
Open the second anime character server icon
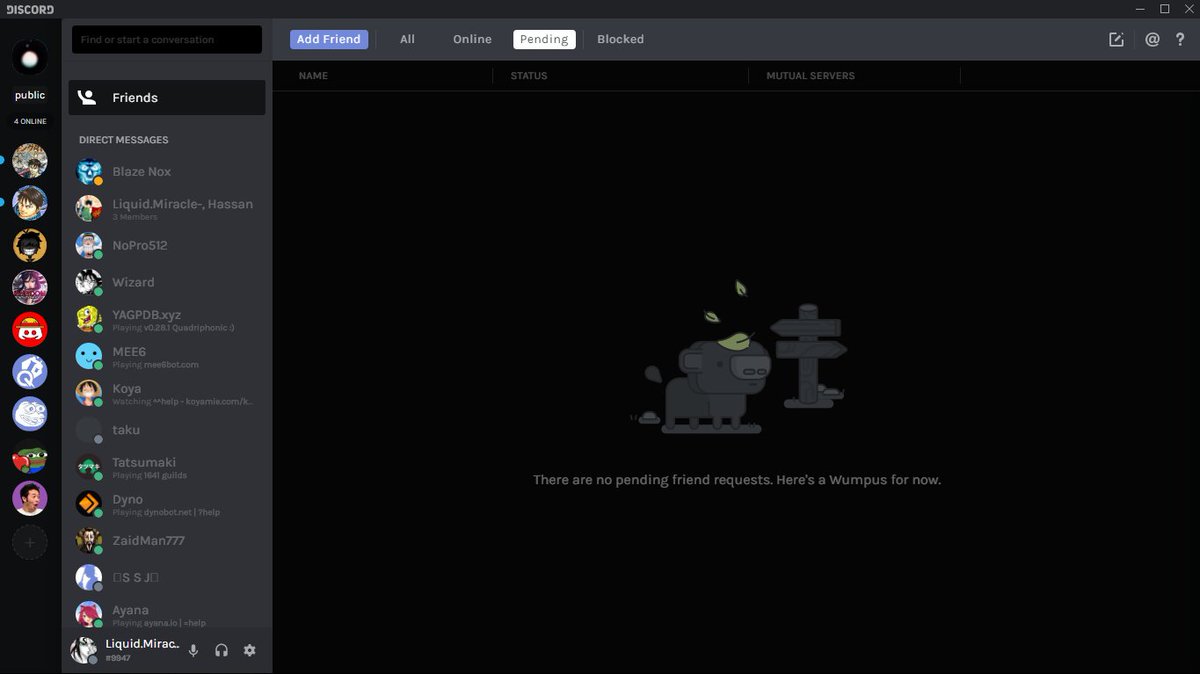tap(30, 203)
